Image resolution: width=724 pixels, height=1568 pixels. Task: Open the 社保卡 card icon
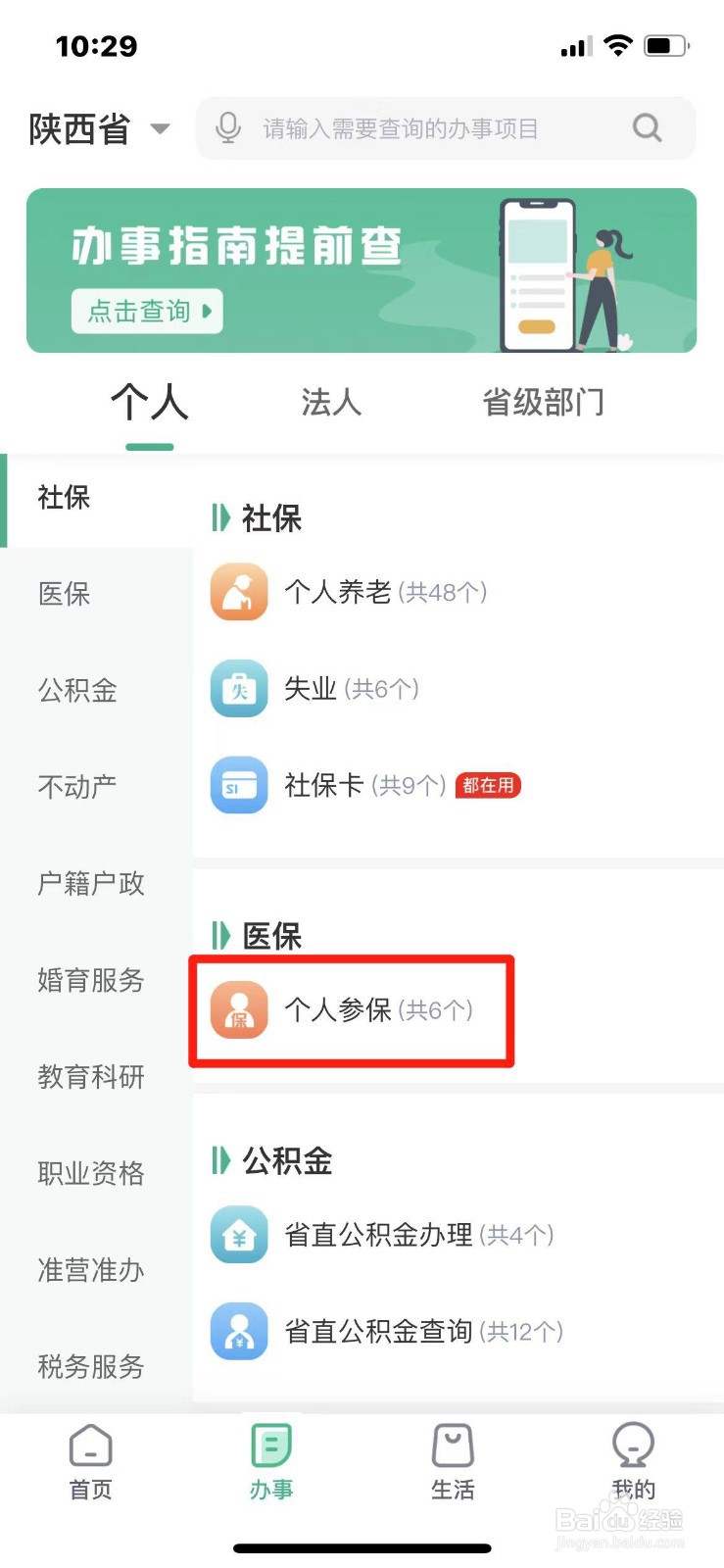click(x=239, y=785)
